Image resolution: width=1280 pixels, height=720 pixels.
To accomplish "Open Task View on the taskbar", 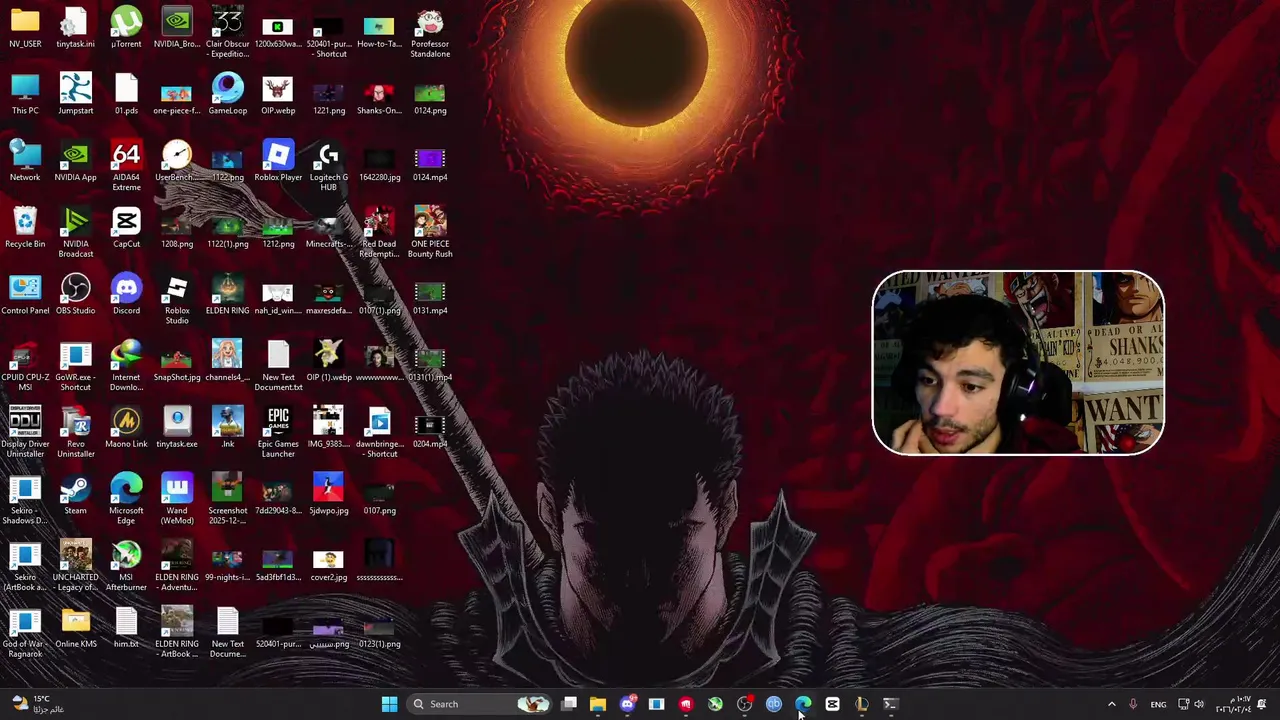I will [x=569, y=704].
